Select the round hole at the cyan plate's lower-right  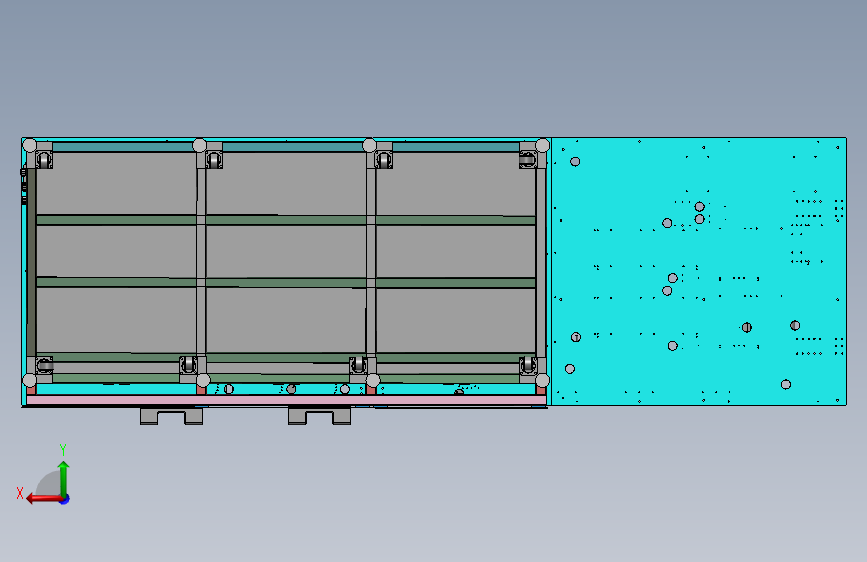click(x=786, y=384)
